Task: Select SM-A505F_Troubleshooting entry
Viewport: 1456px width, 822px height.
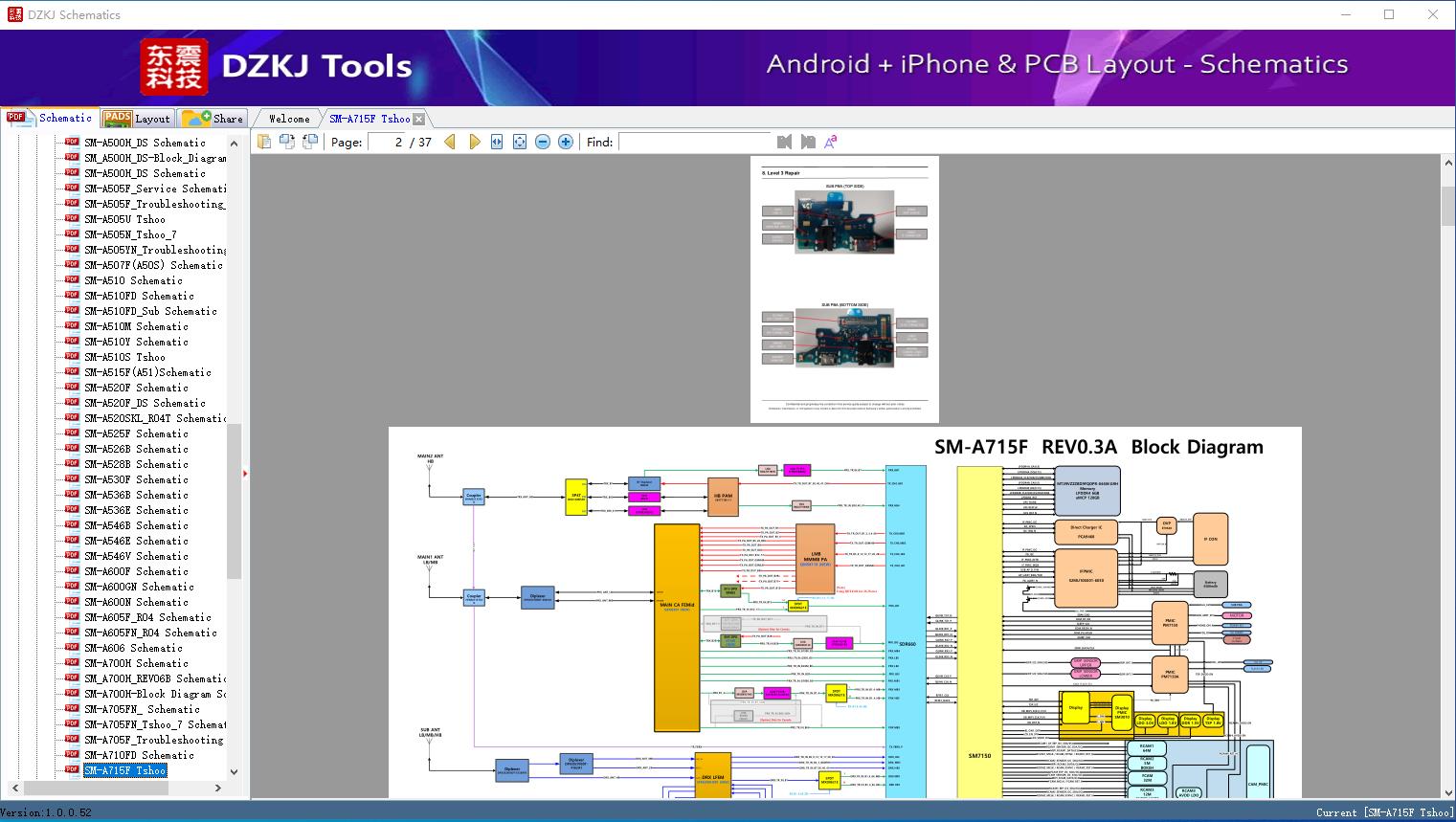Action: coord(154,204)
